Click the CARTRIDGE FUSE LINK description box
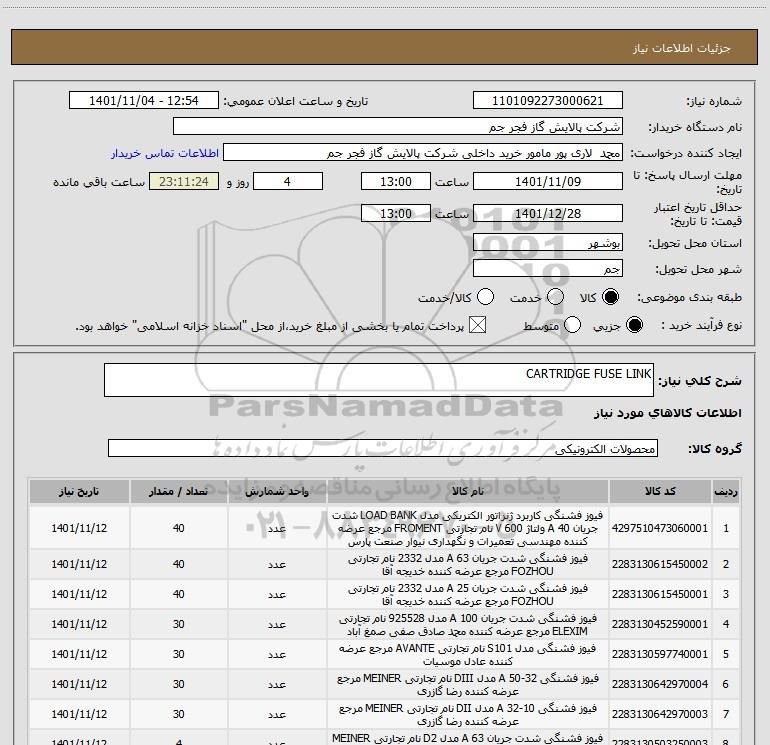770x745 pixels. tap(379, 380)
